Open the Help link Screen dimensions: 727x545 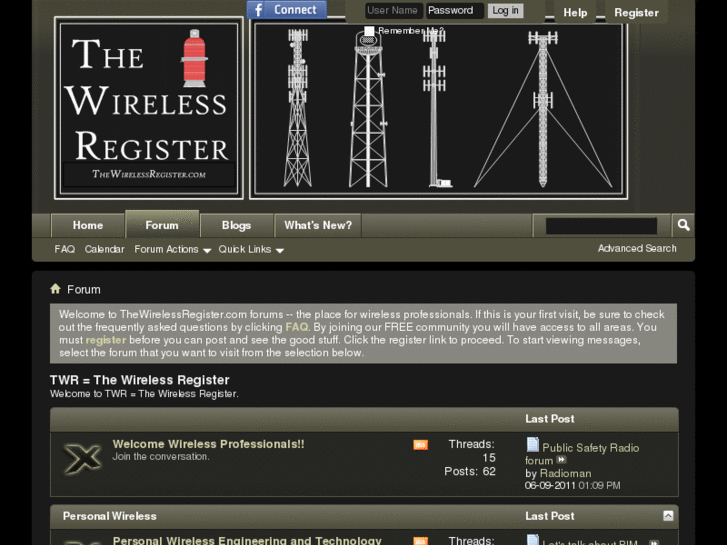575,13
